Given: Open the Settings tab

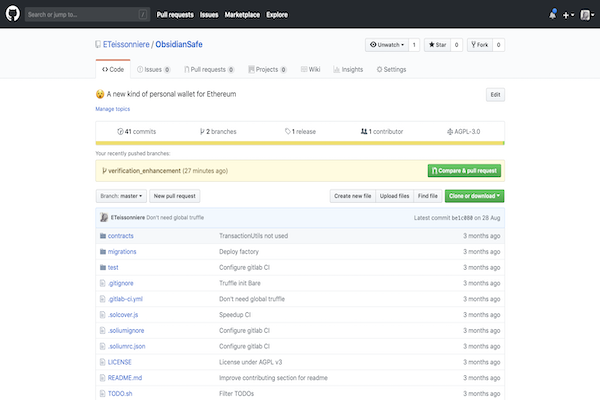Looking at the screenshot, I should click(x=391, y=69).
